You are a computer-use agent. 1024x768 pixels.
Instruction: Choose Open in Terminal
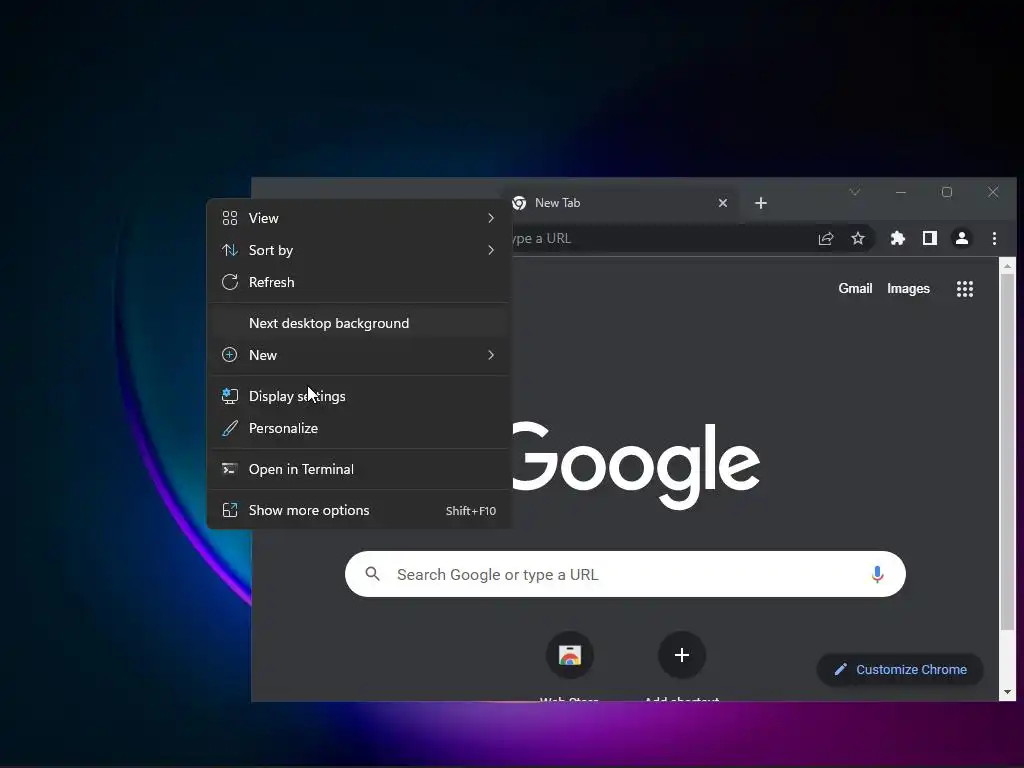(359, 470)
